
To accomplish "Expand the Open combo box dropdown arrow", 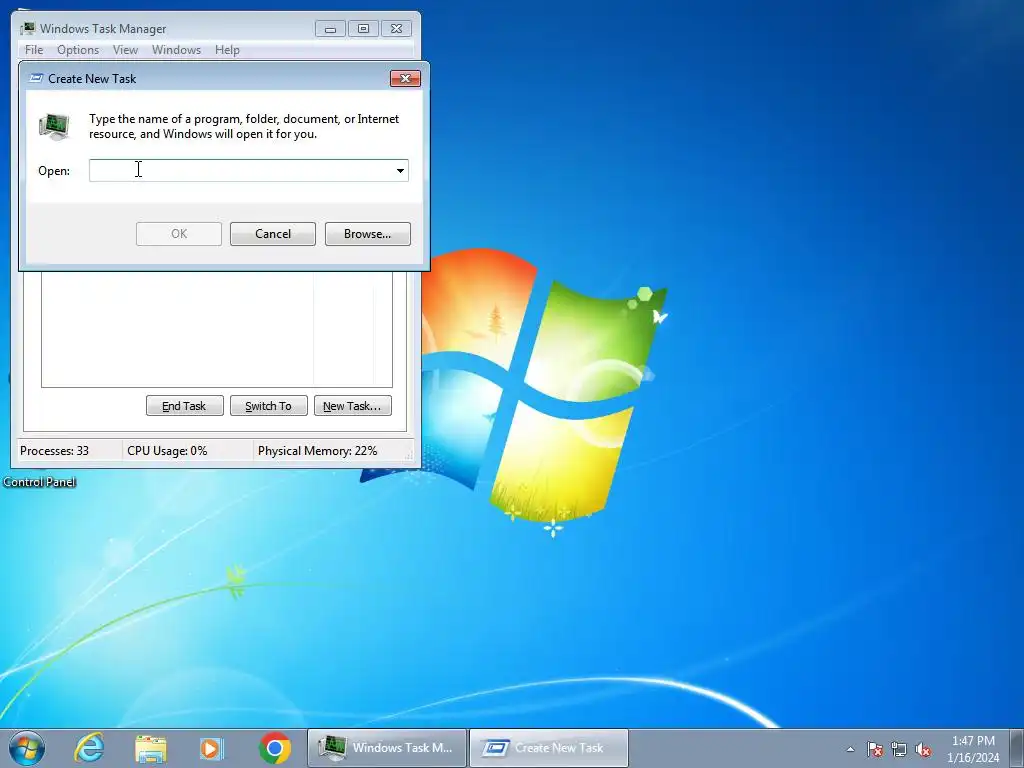I will click(x=400, y=170).
